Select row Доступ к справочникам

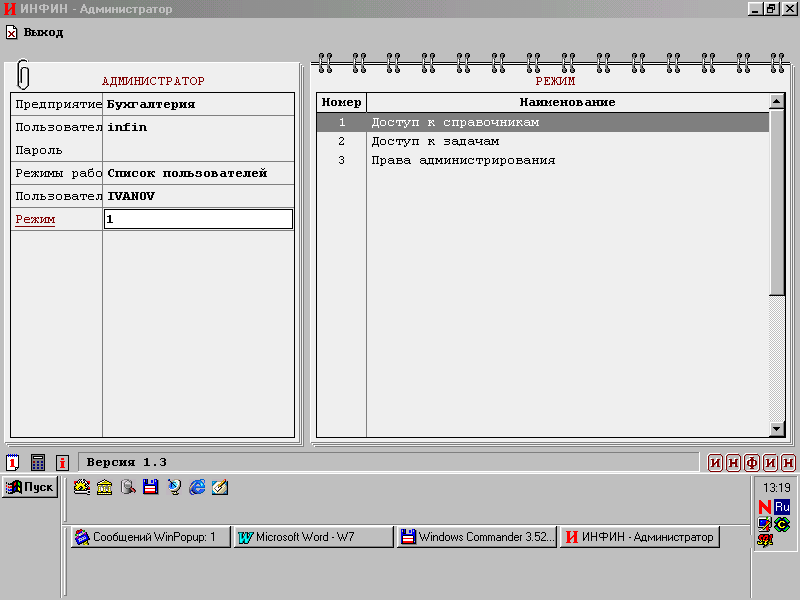543,122
